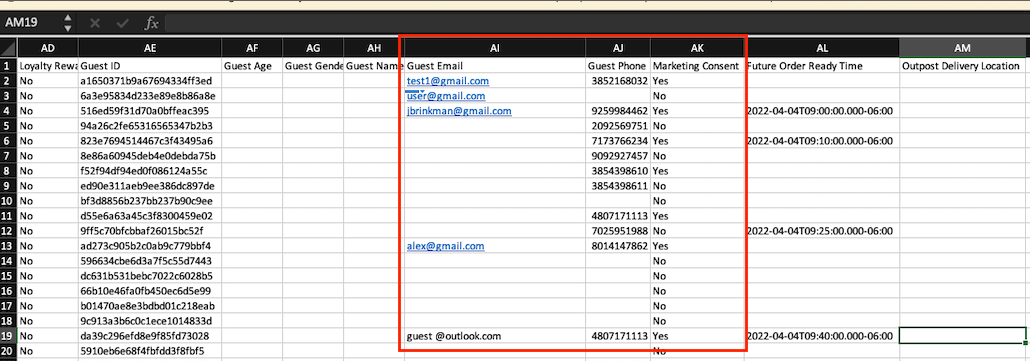Select column AJ header

click(x=617, y=48)
